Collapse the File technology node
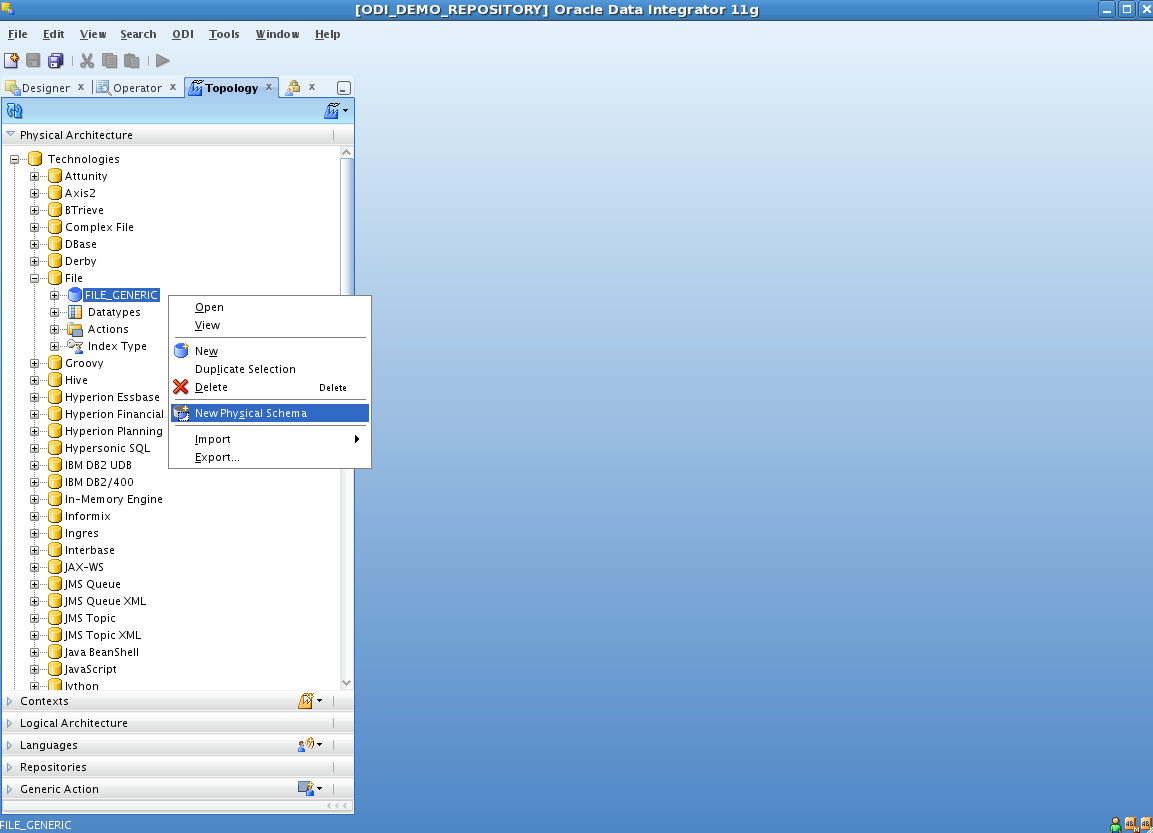 tap(34, 278)
